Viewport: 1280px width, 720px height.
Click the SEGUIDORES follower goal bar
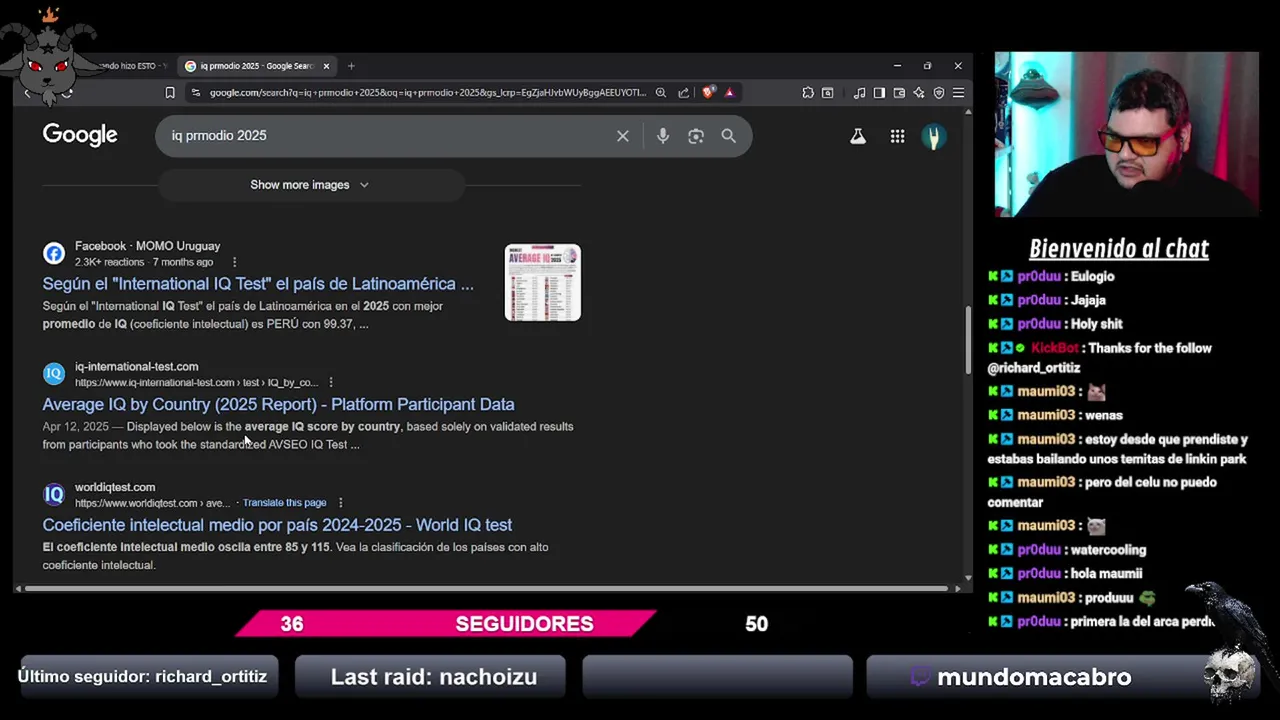pos(445,624)
